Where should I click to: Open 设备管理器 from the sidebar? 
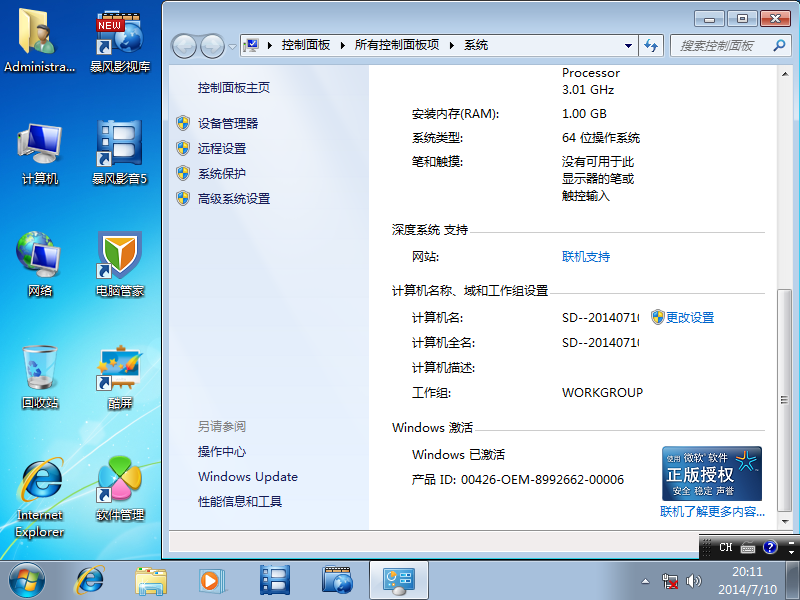(228, 123)
